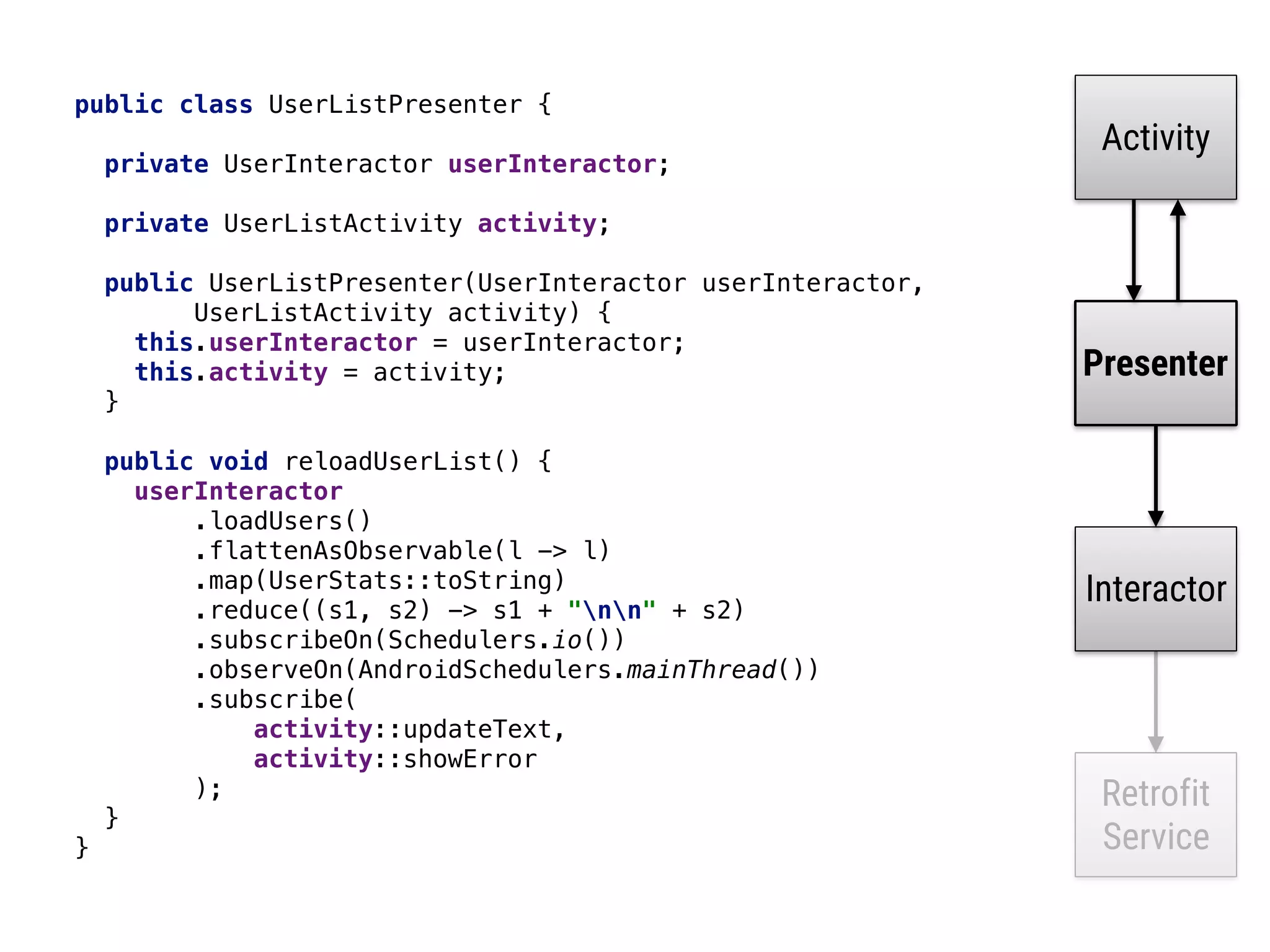Click the arrow between Presenter and Interactor

1155,476
